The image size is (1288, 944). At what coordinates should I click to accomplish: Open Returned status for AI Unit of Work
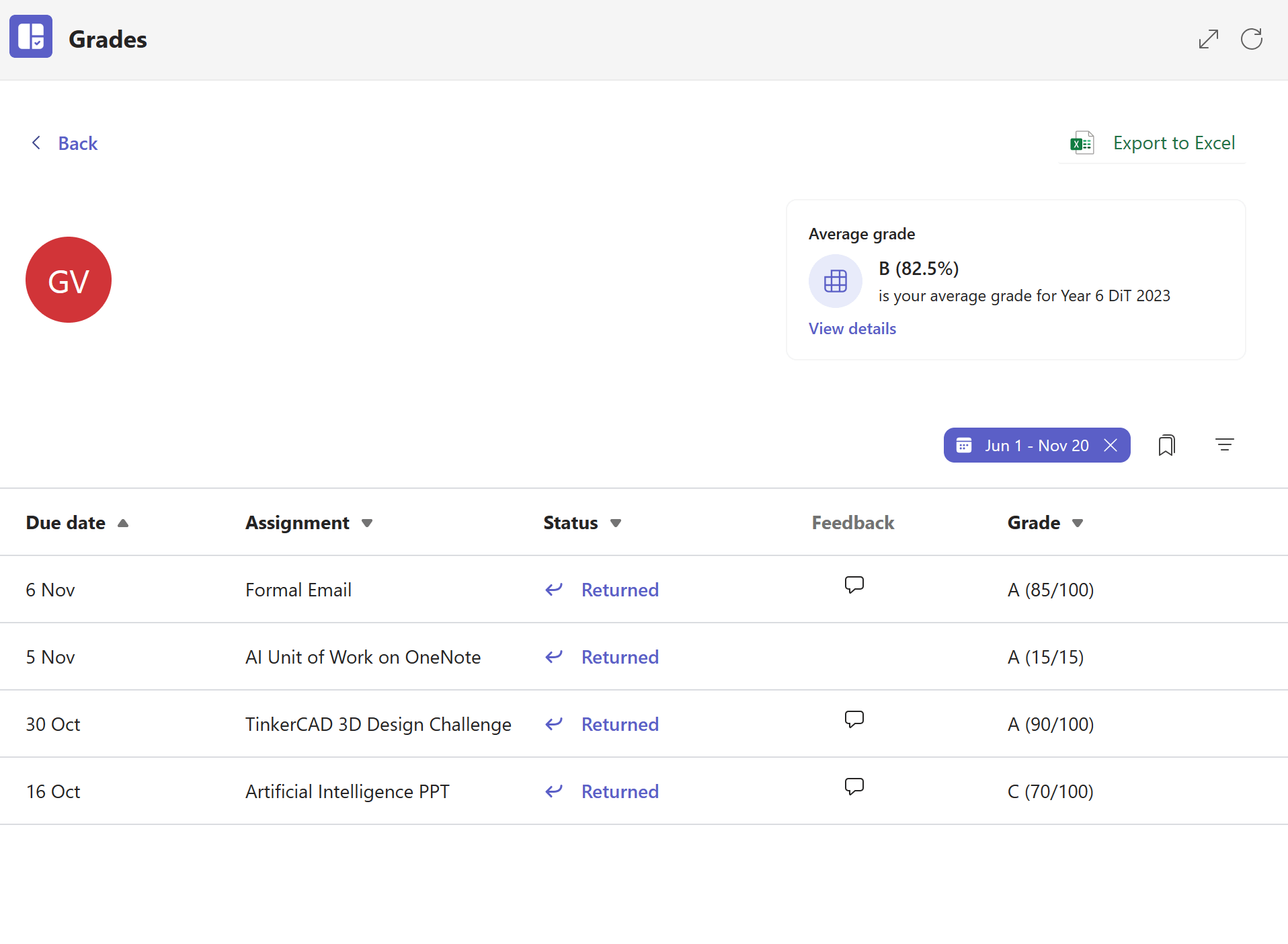coord(619,657)
